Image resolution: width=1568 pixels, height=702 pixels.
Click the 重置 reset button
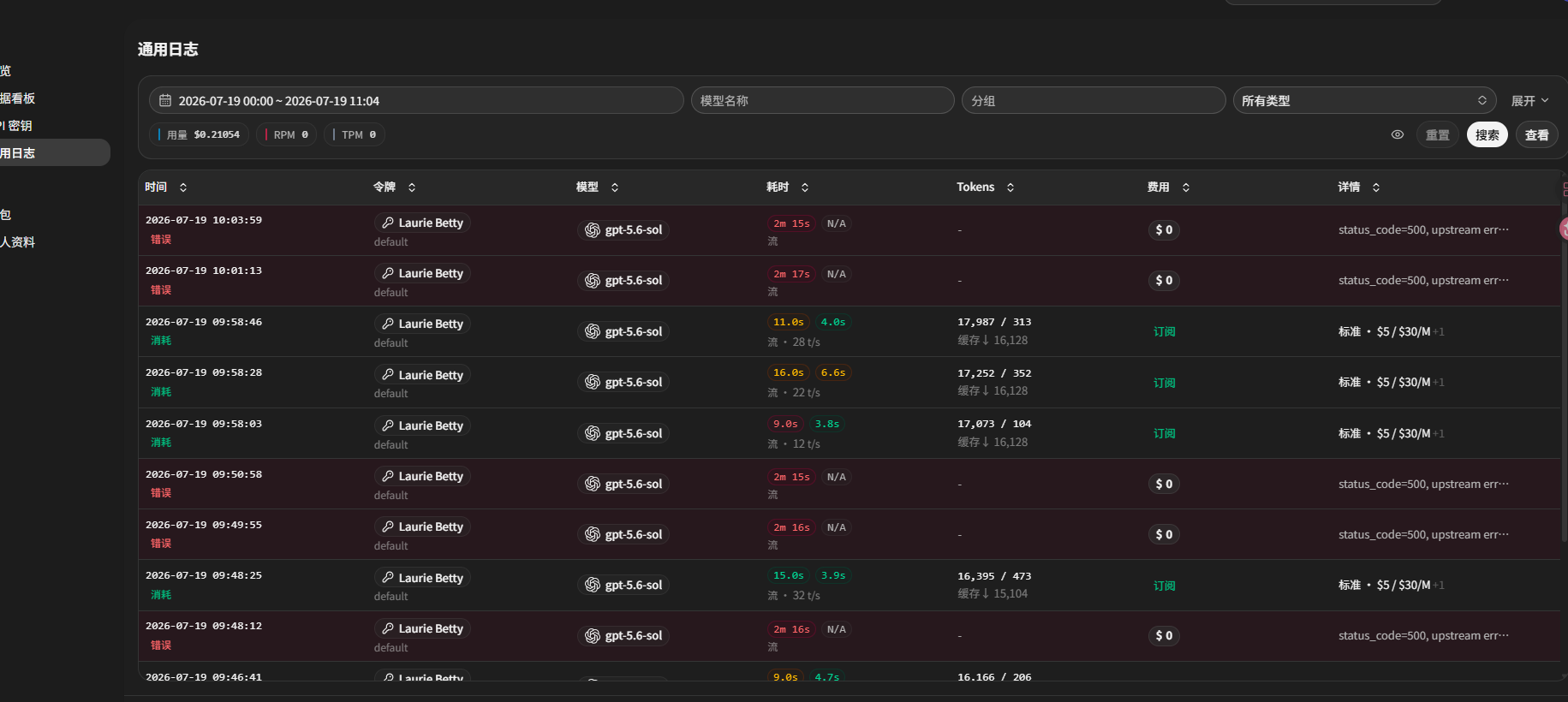(x=1437, y=134)
